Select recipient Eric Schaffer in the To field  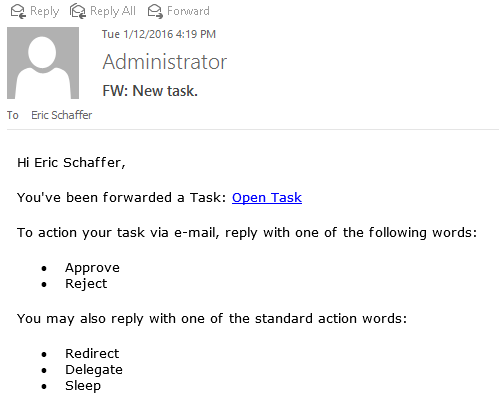click(62, 115)
